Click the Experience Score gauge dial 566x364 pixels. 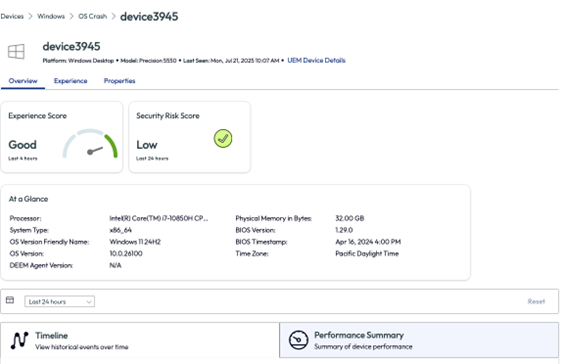coord(91,144)
